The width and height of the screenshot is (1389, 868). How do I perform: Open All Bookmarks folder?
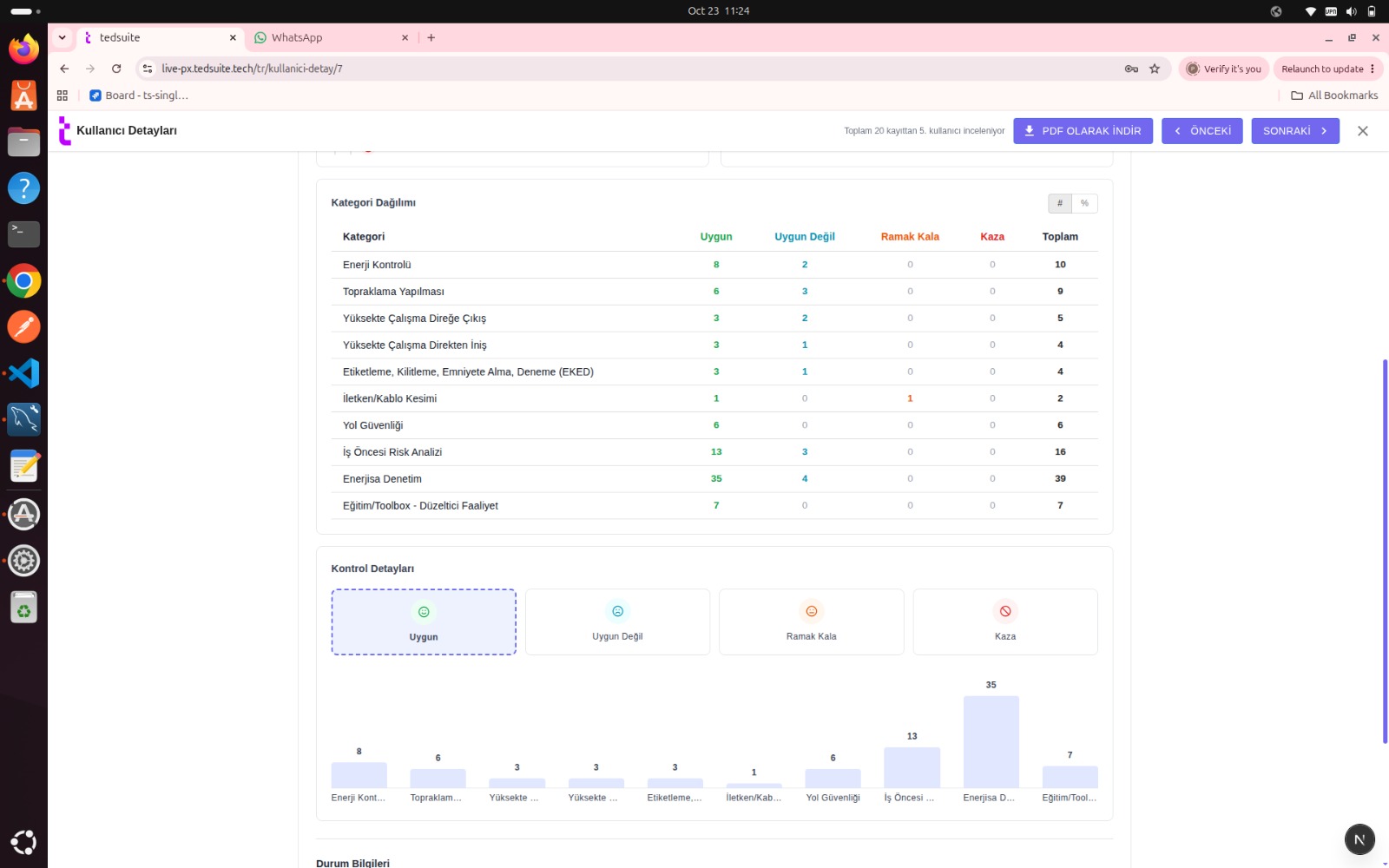[x=1334, y=95]
